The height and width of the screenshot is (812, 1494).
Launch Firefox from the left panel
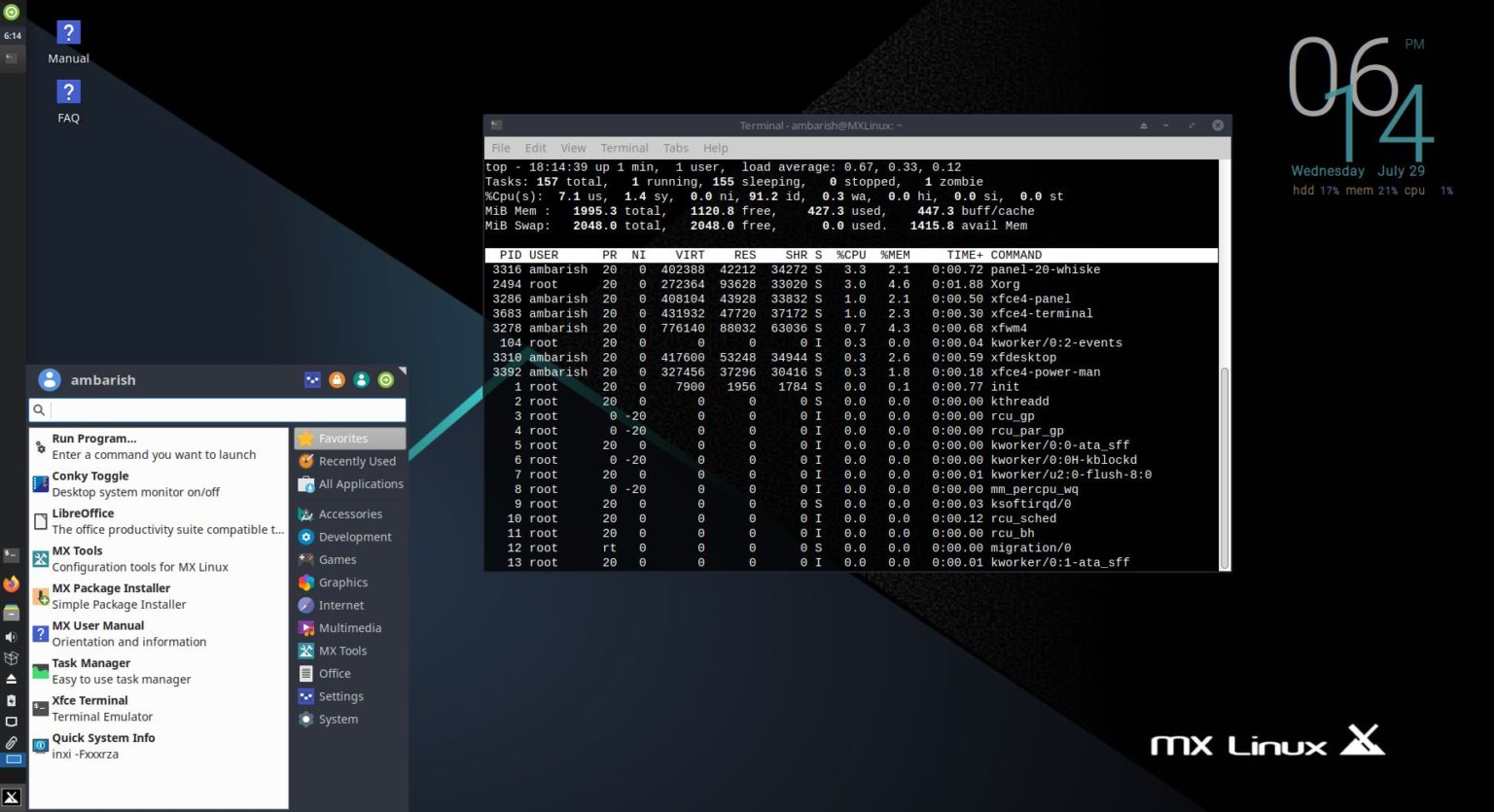(x=12, y=584)
